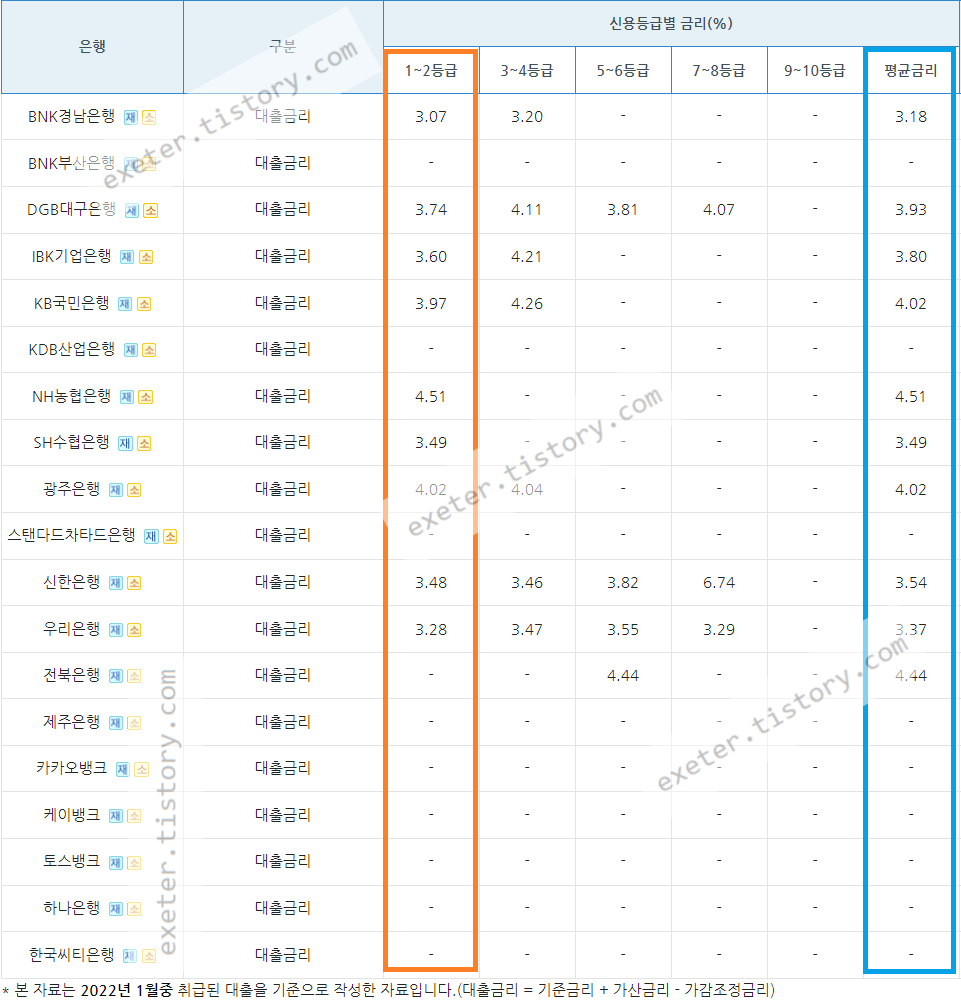
Task: Select the 재 icon beside 광주은행
Action: coord(116,490)
